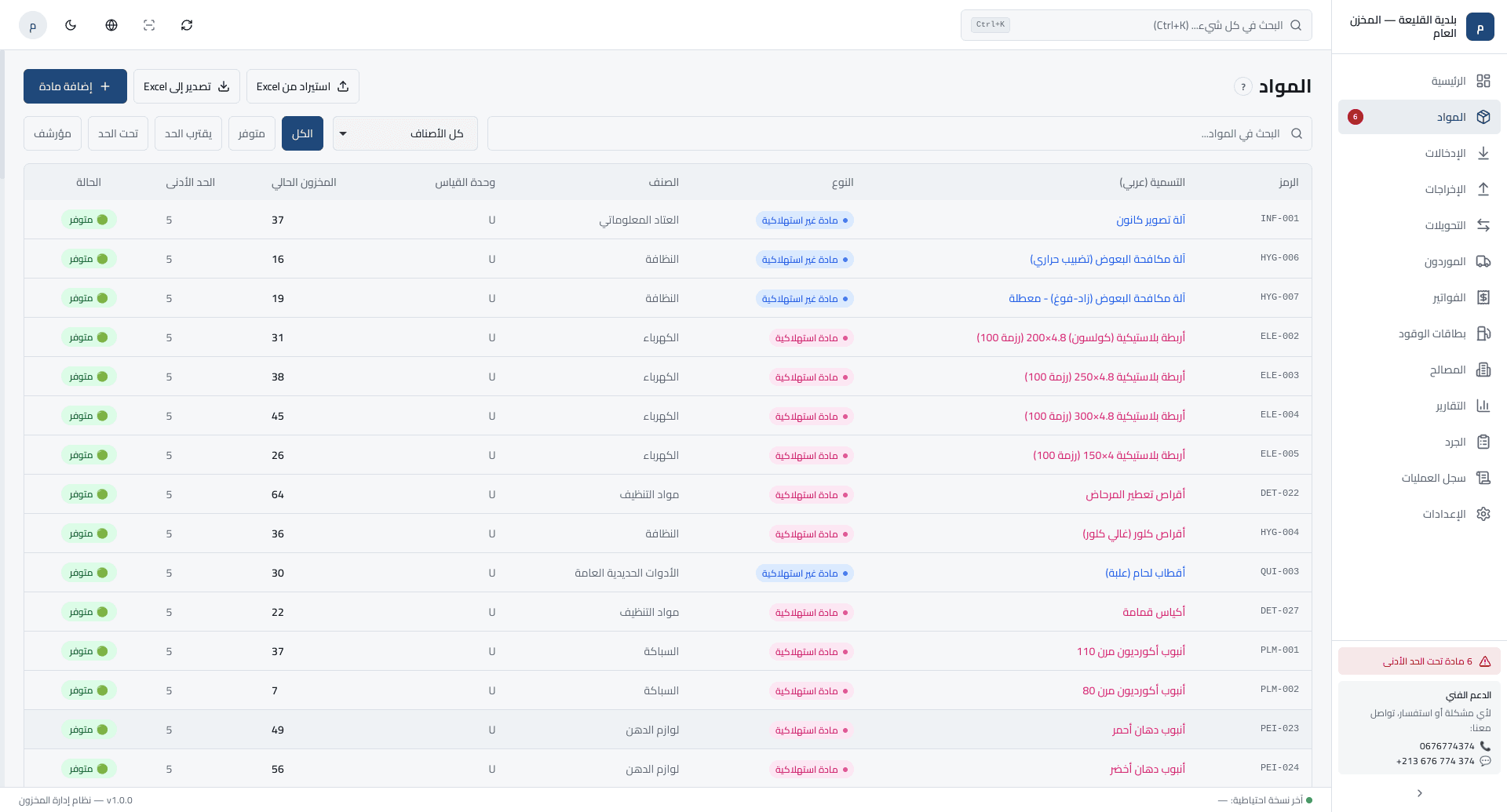Click the red 6 badge on المواد
The height and width of the screenshot is (812, 1507).
(1356, 117)
